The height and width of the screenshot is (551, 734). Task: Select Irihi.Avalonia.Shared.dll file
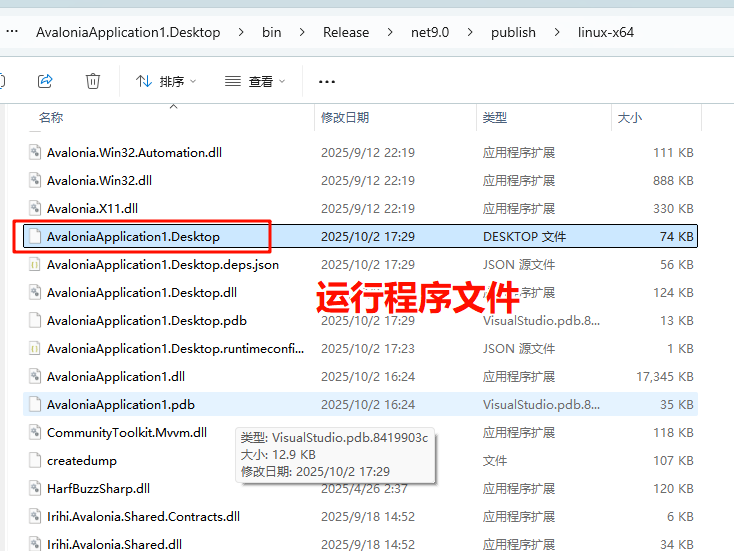tap(360, 544)
